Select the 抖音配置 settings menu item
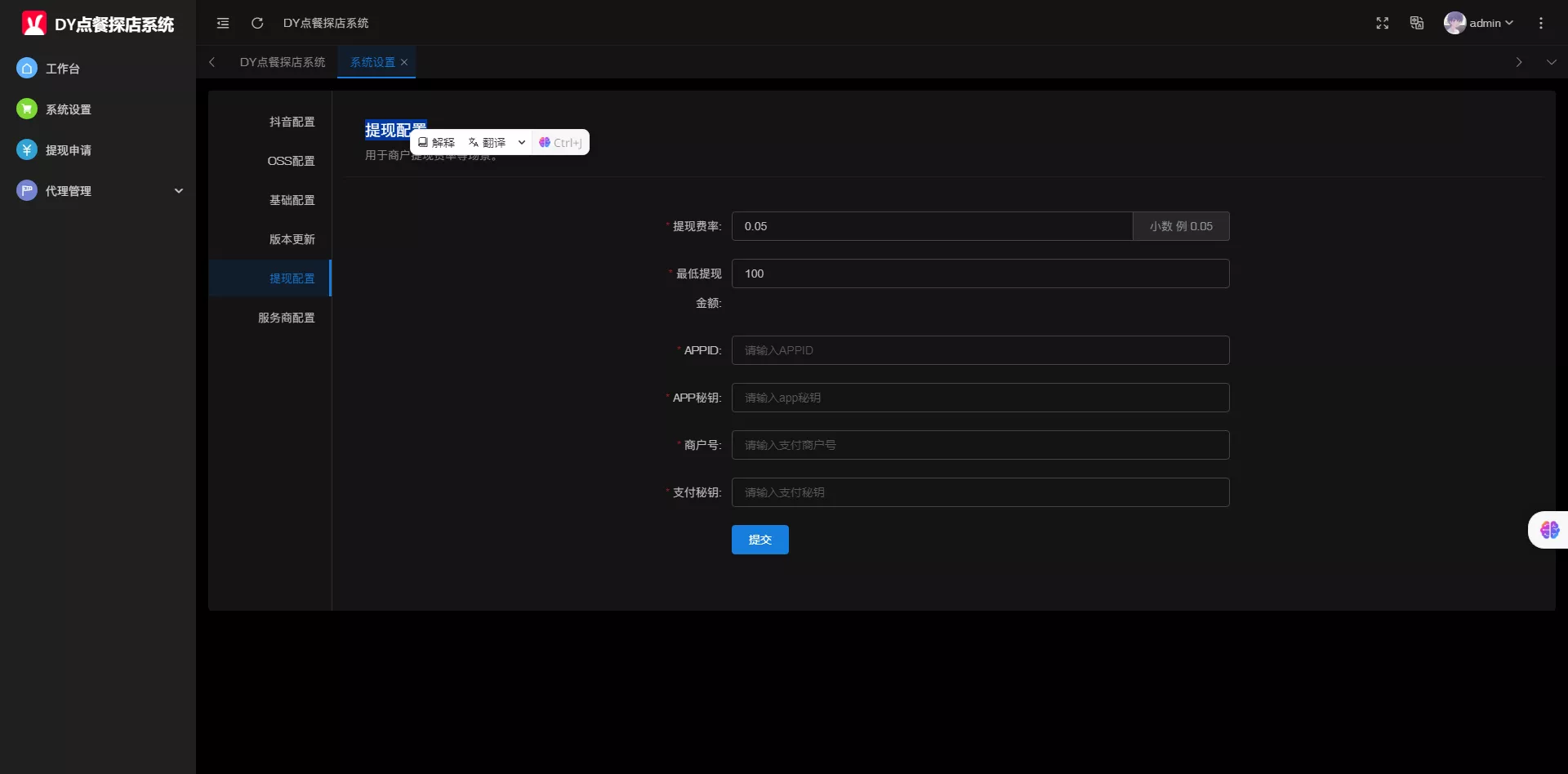 (292, 122)
